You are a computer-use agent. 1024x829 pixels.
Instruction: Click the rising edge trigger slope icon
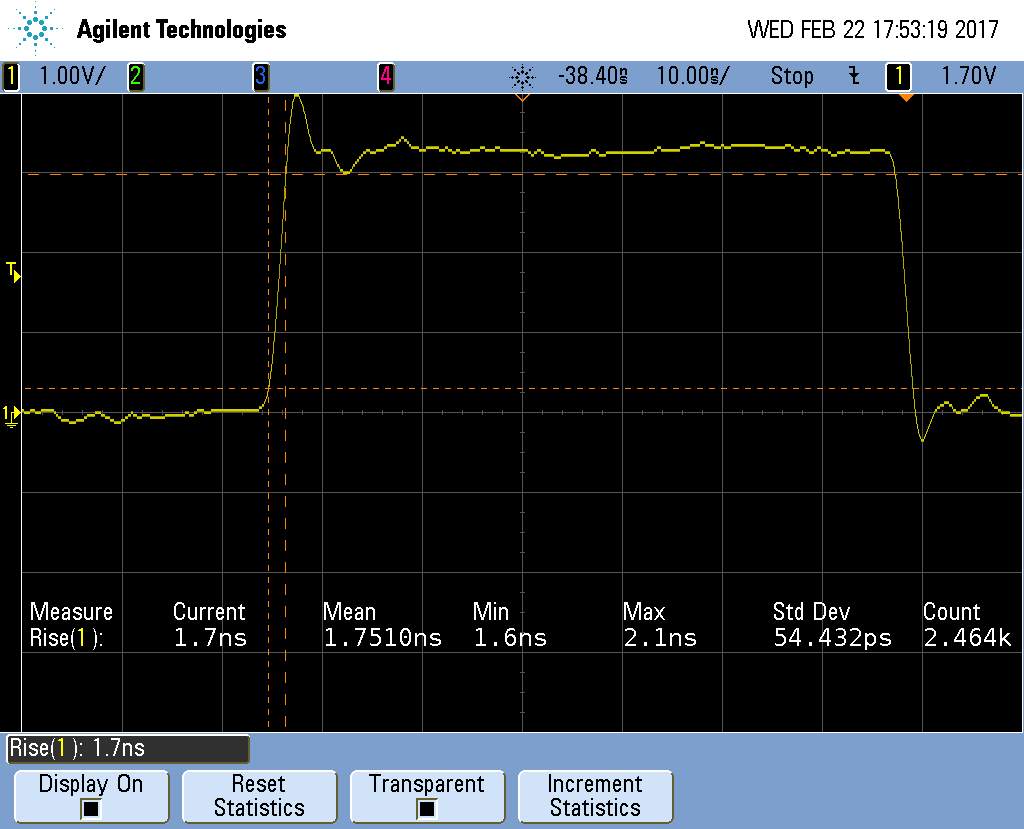coord(853,76)
